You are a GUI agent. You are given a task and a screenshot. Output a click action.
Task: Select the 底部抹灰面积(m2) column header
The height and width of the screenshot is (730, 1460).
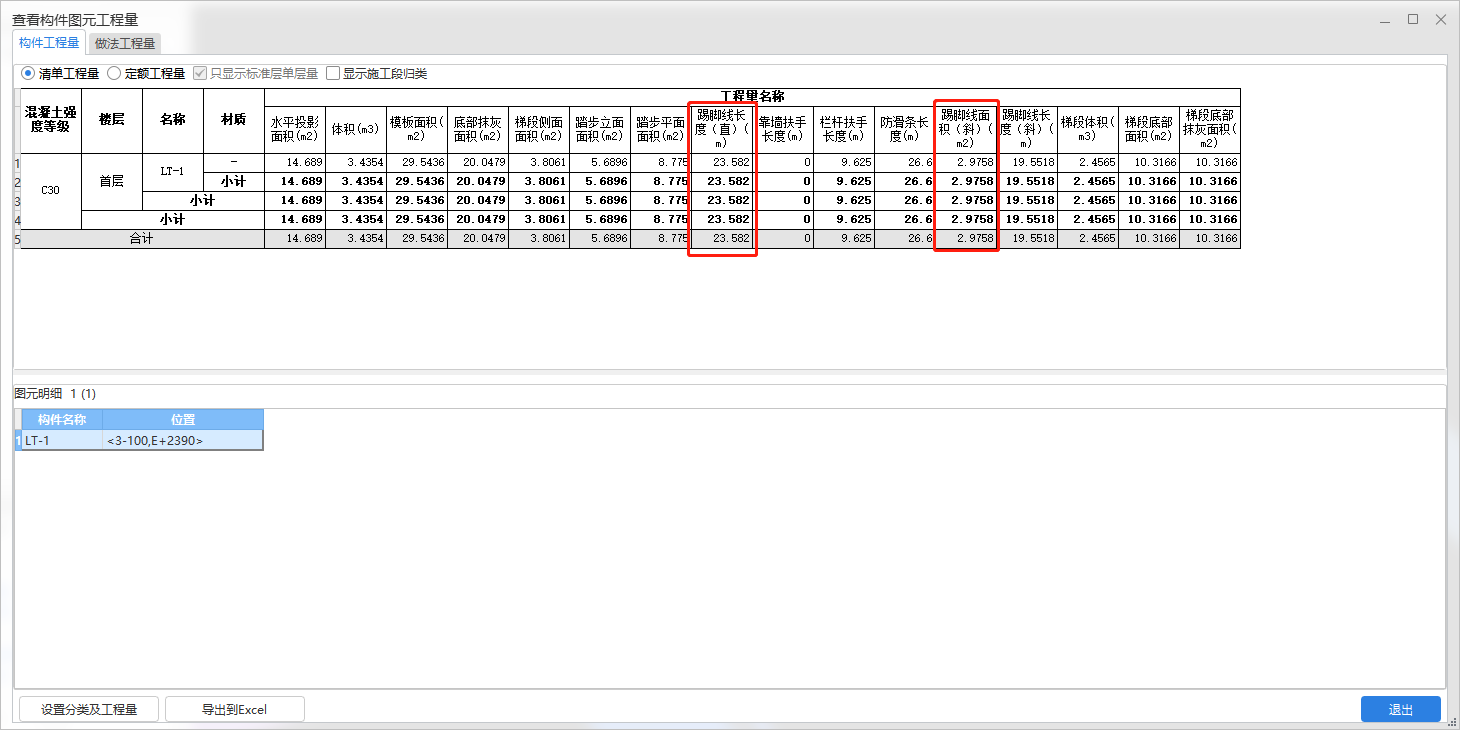pyautogui.click(x=478, y=129)
